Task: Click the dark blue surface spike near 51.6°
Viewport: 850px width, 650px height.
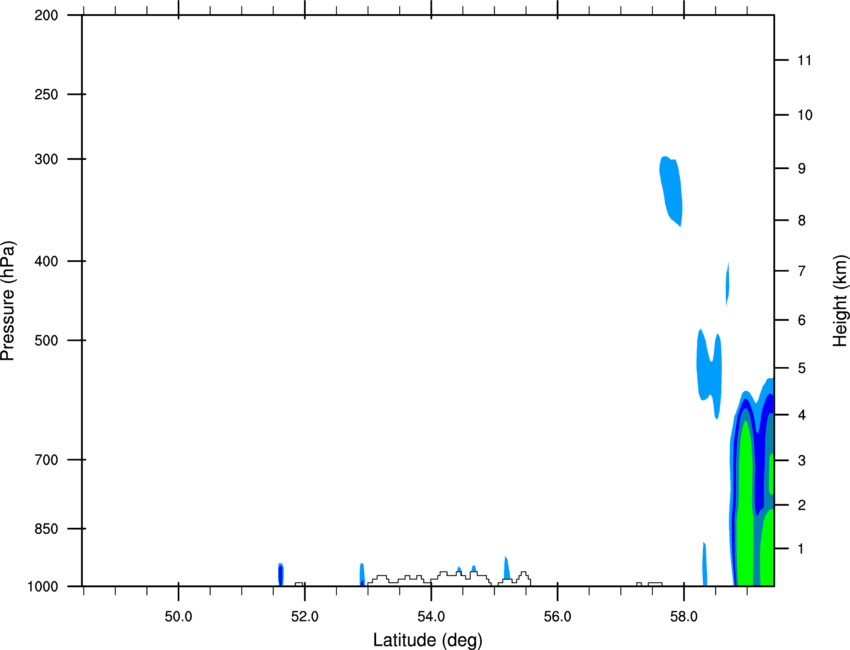Action: tap(281, 575)
